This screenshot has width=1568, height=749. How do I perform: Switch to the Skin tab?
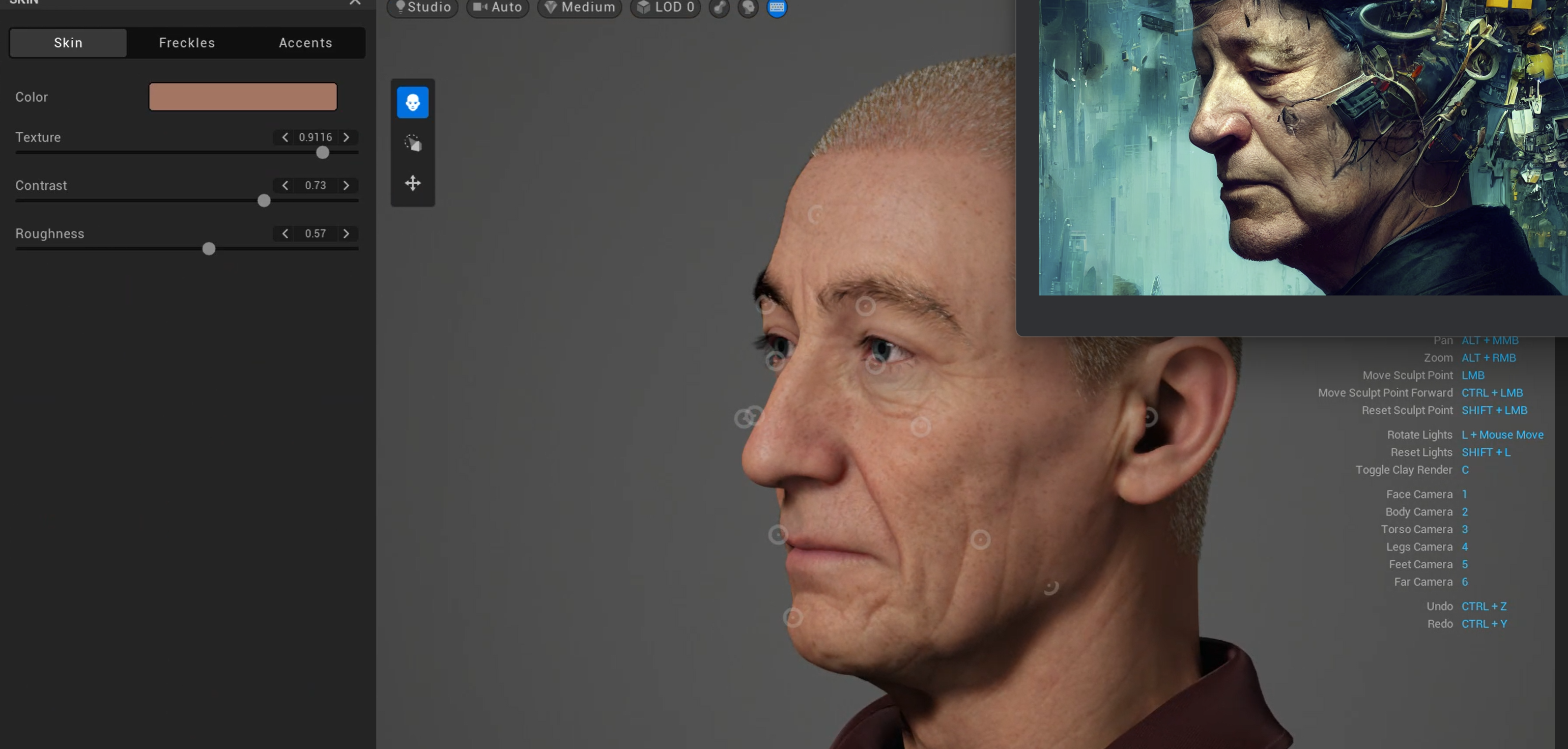pyautogui.click(x=68, y=43)
